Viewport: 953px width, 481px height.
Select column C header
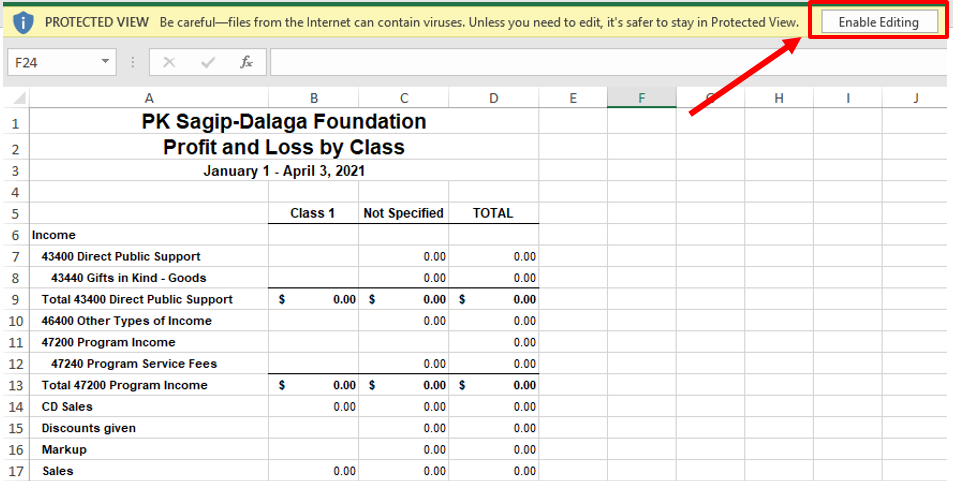point(404,98)
